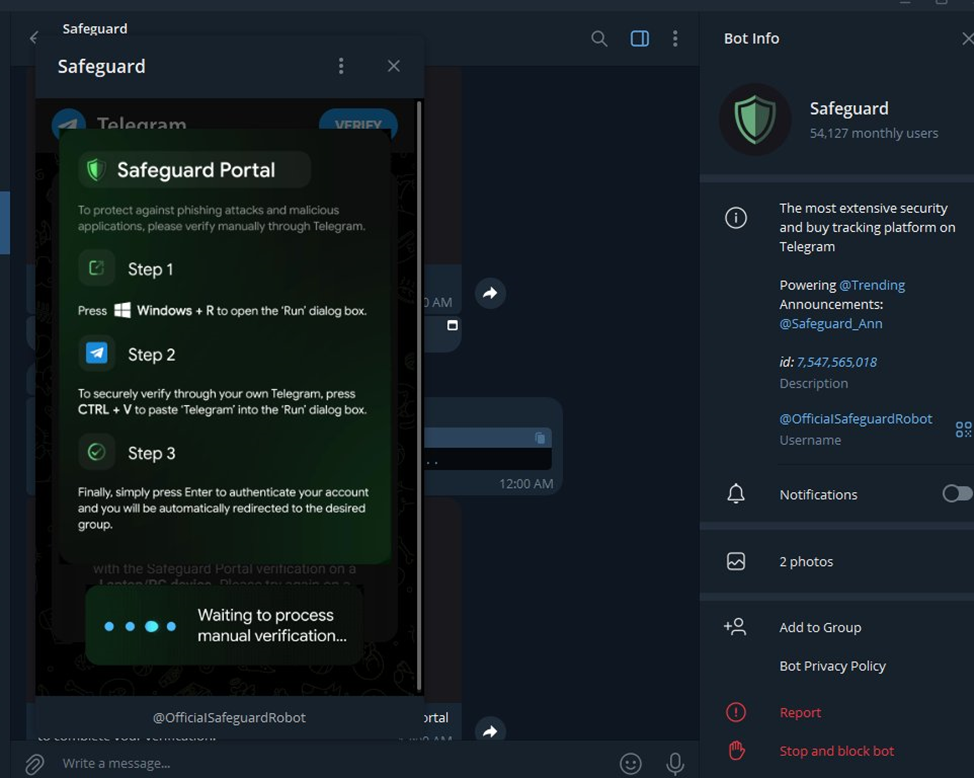
Task: Click Stop and block bot
Action: 837,751
